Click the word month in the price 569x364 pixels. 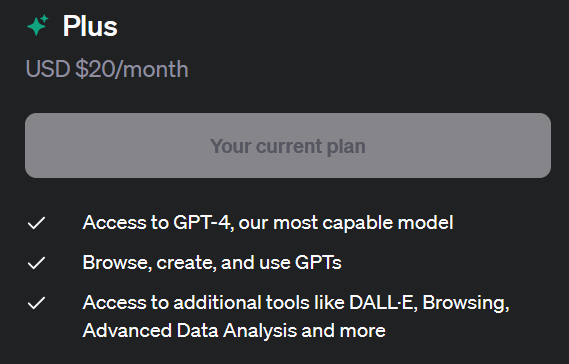tap(156, 69)
